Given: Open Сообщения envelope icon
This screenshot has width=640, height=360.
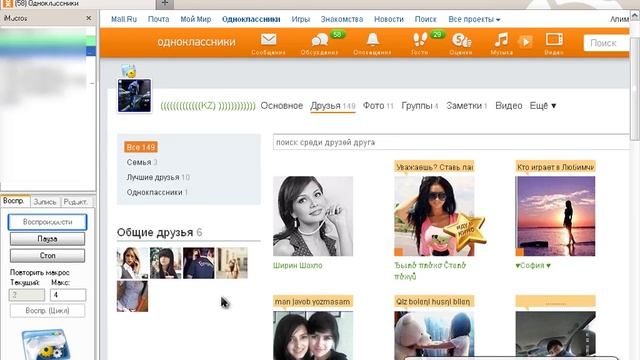Looking at the screenshot, I should pos(268,40).
